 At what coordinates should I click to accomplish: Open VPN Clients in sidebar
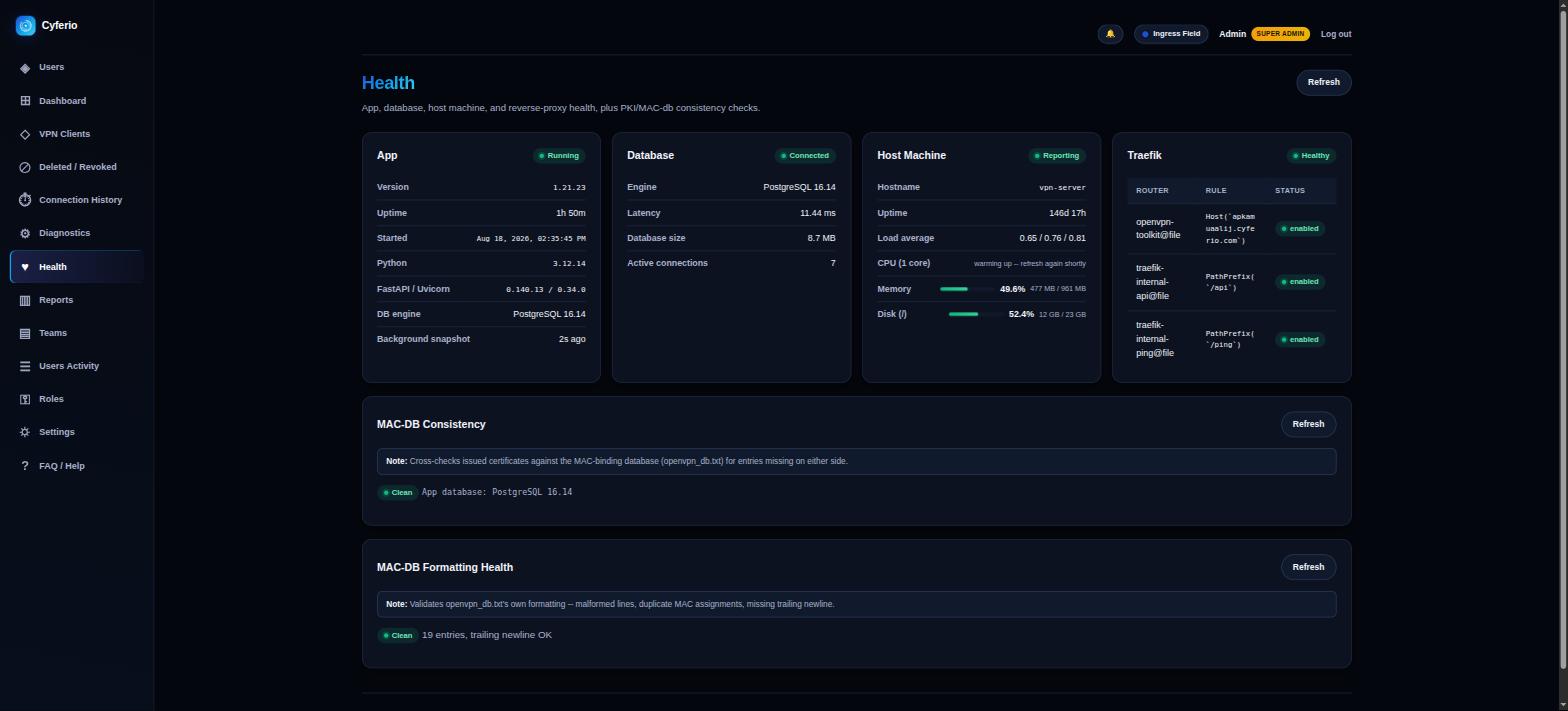76,134
